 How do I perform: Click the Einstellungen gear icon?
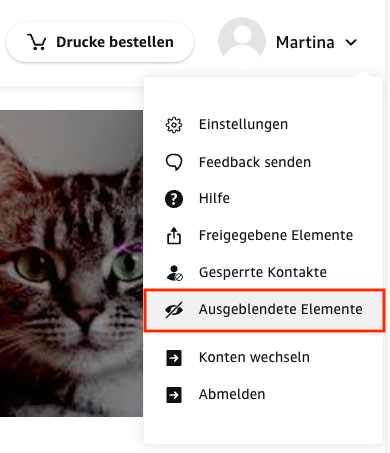(174, 125)
